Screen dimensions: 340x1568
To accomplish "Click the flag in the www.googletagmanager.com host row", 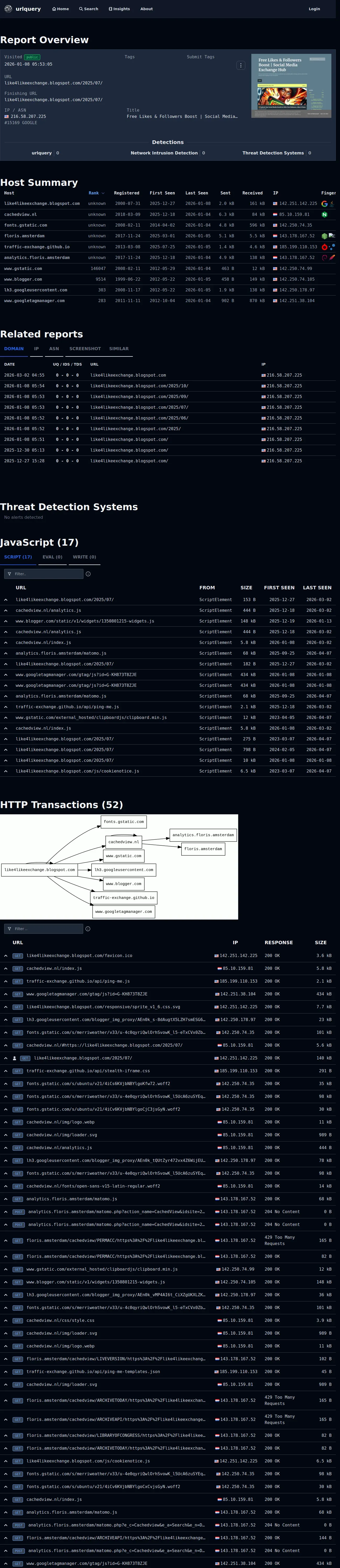I will 275,301.
